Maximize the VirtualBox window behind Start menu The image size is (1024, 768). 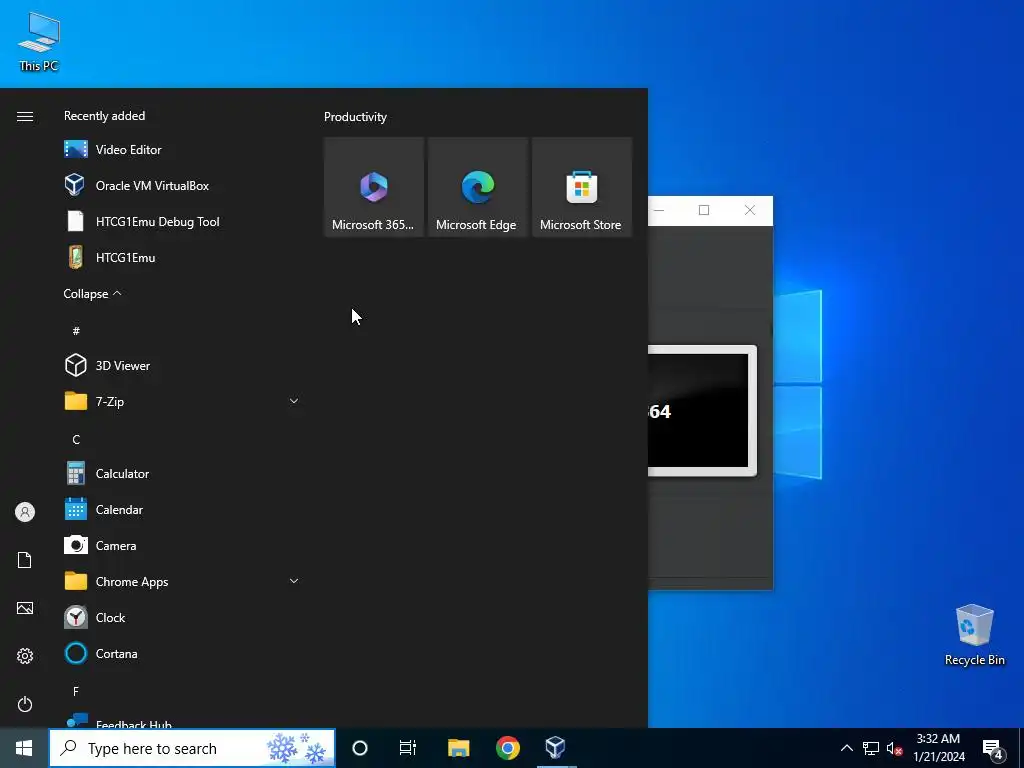[x=704, y=210]
